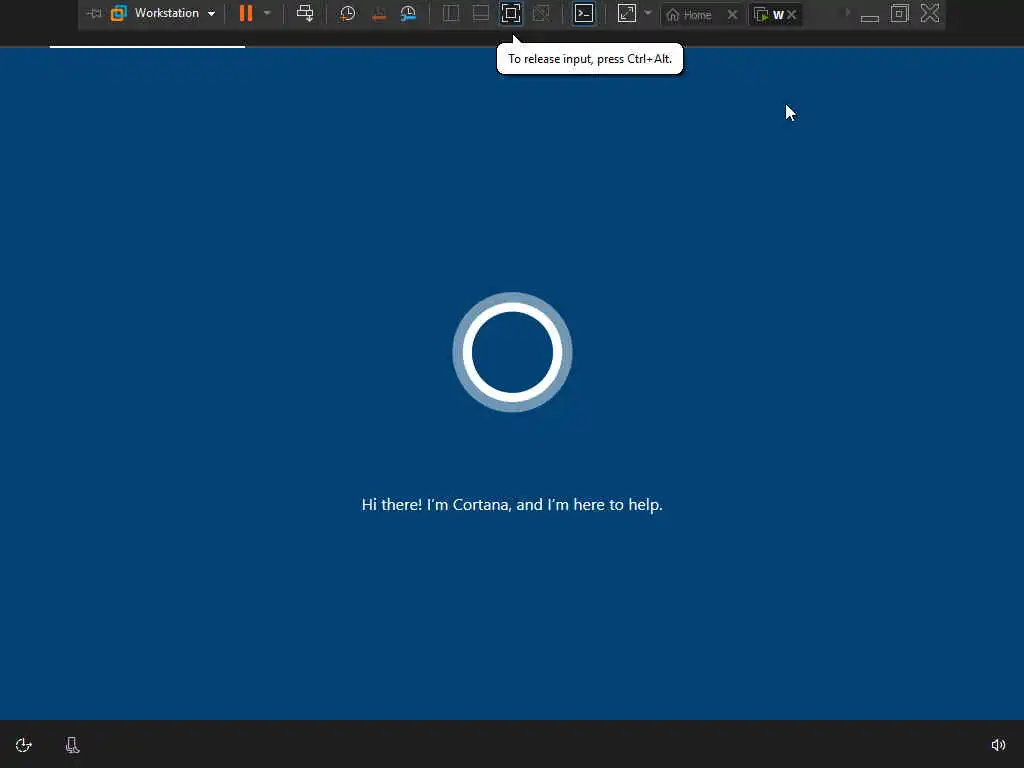Restore the VMware window size
The height and width of the screenshot is (768, 1024).
[x=899, y=13]
